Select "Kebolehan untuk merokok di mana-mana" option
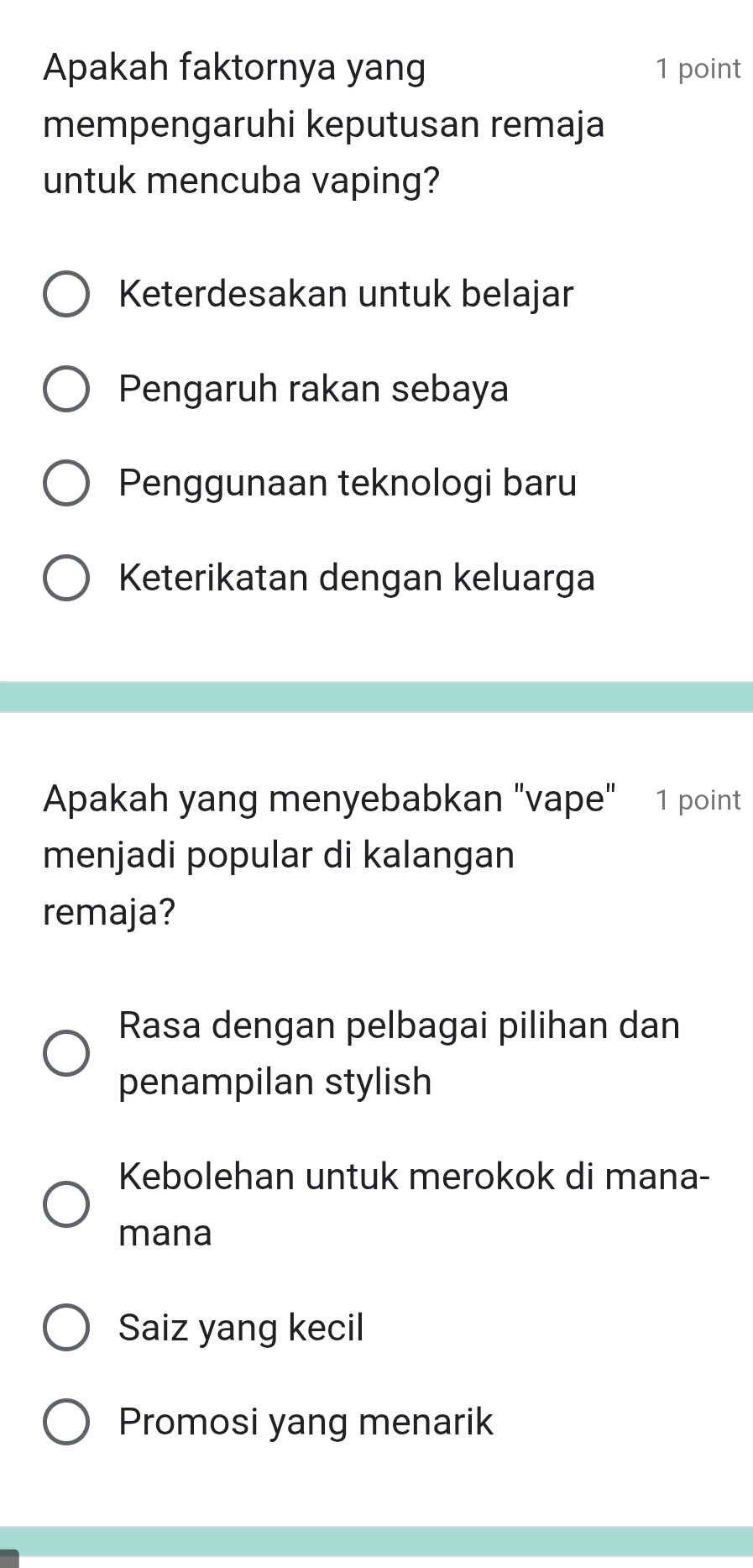This screenshot has height=1568, width=753. click(65, 1204)
